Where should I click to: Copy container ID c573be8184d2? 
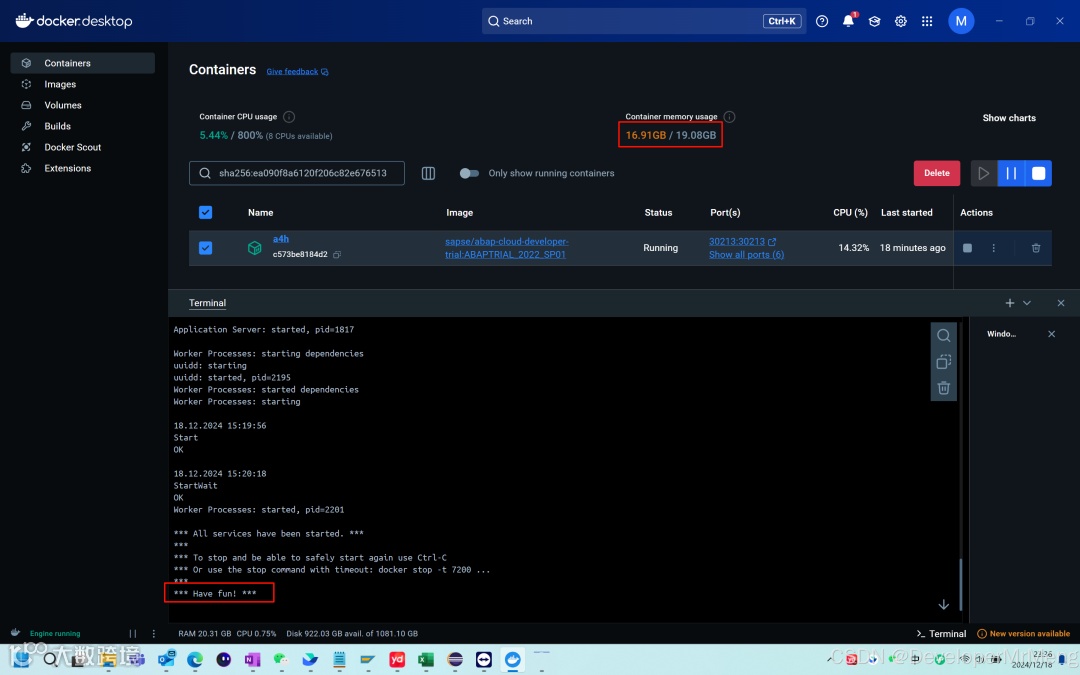click(337, 254)
